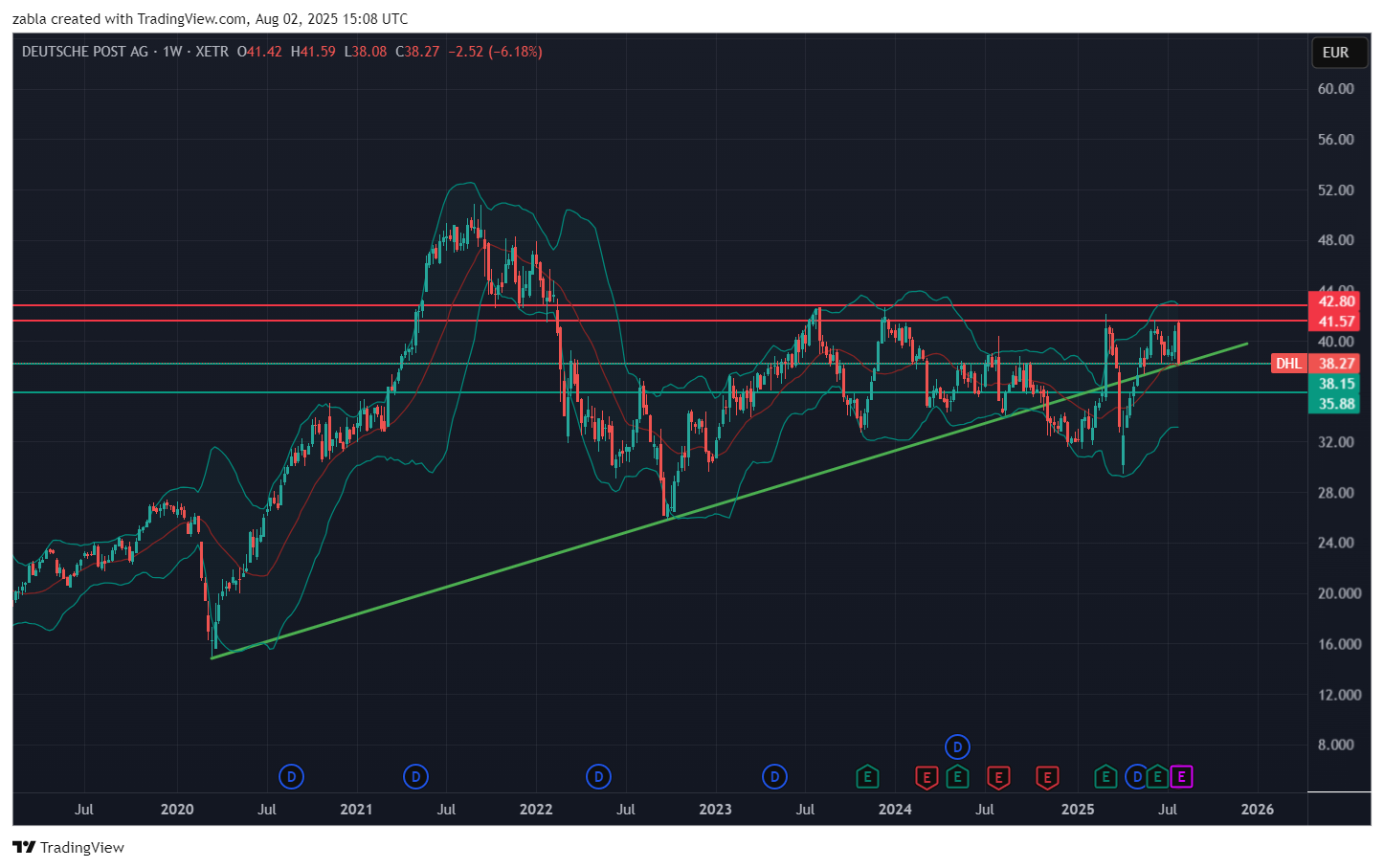The width and height of the screenshot is (1384, 868).
Task: Click the dividend marker in 2025
Action: 1137,776
